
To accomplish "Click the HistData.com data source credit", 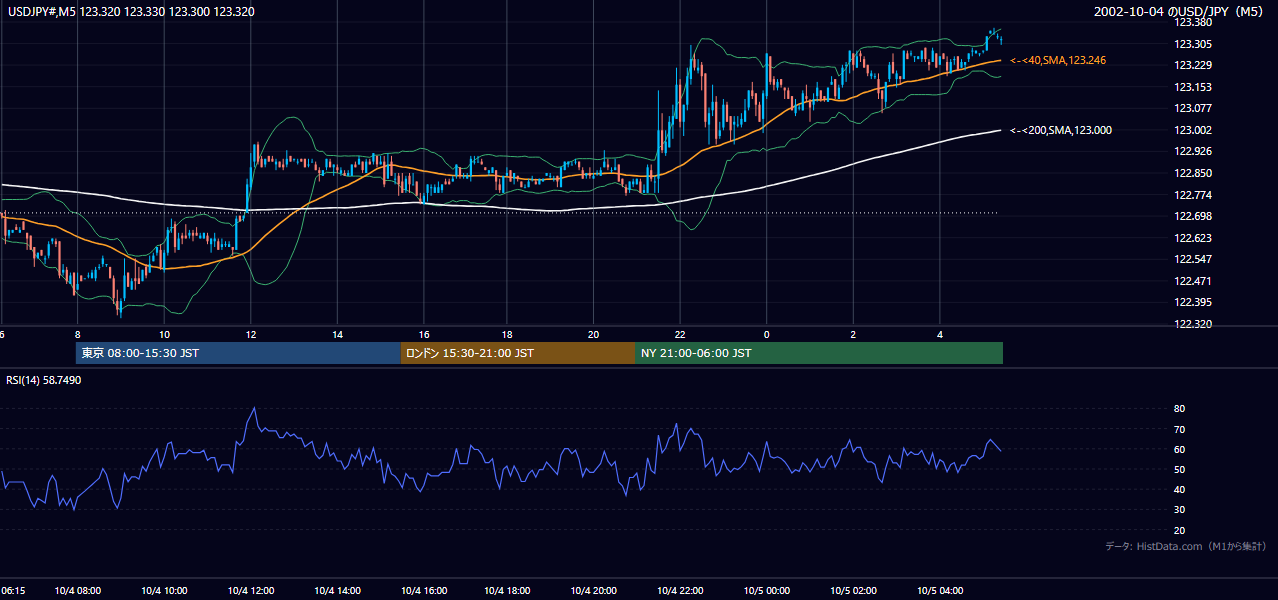I will point(1186,547).
